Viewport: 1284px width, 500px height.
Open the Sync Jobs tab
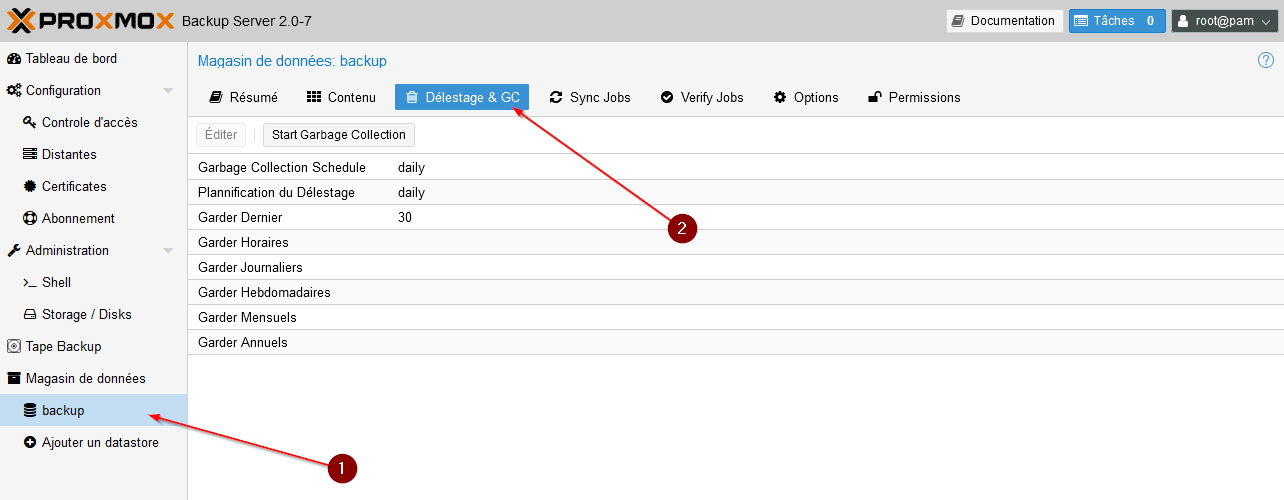click(590, 97)
